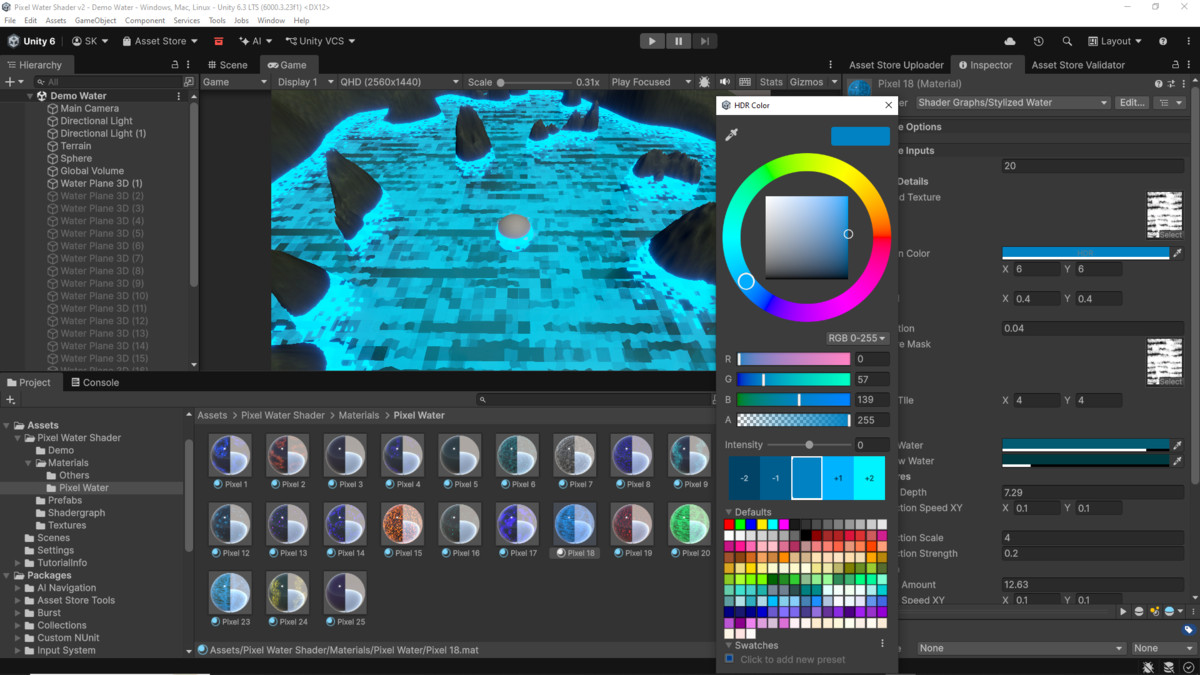
Task: Open material help icon next to Pixel 18
Action: (1159, 84)
